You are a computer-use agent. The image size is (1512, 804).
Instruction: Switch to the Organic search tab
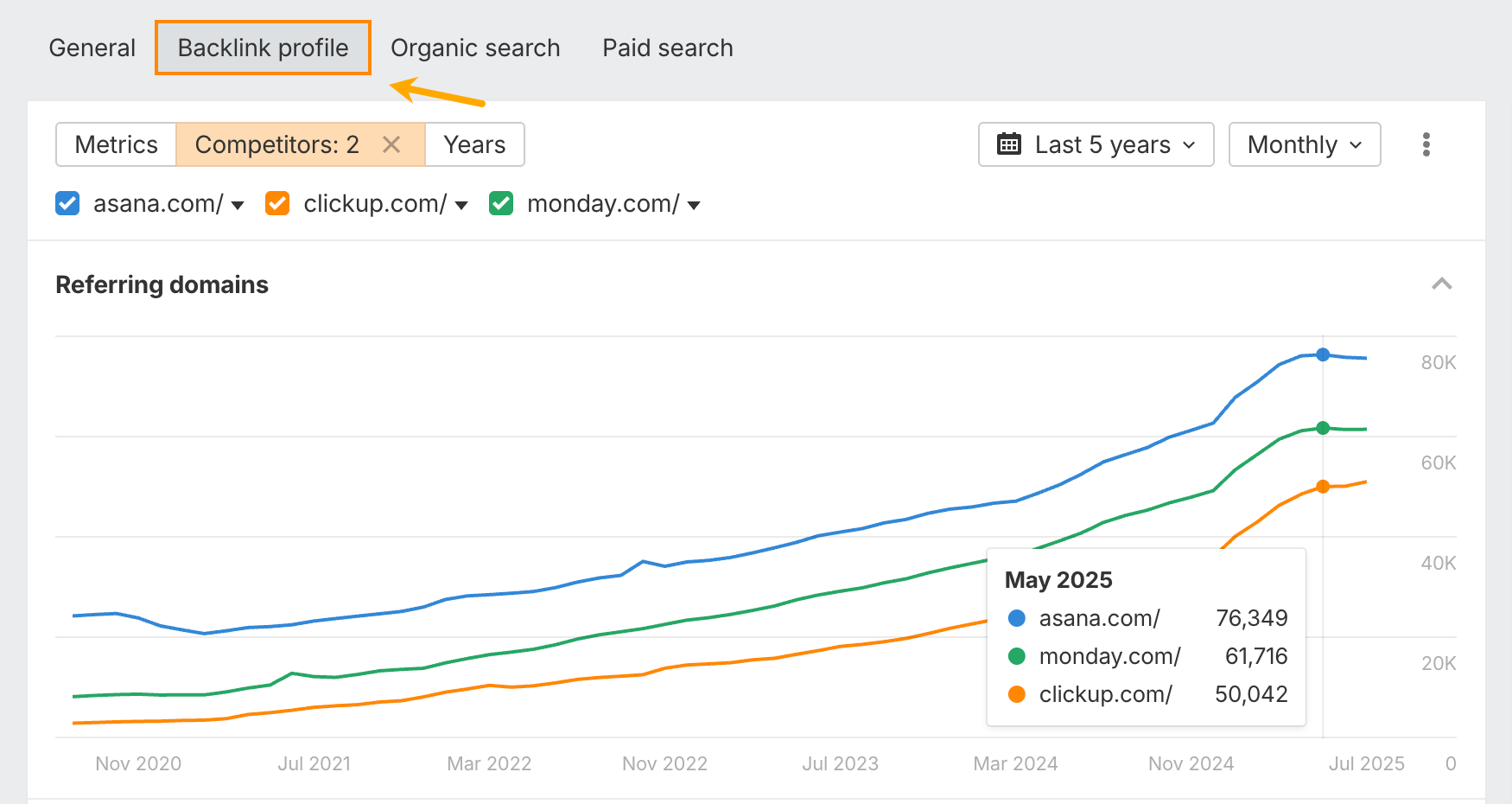pos(475,48)
